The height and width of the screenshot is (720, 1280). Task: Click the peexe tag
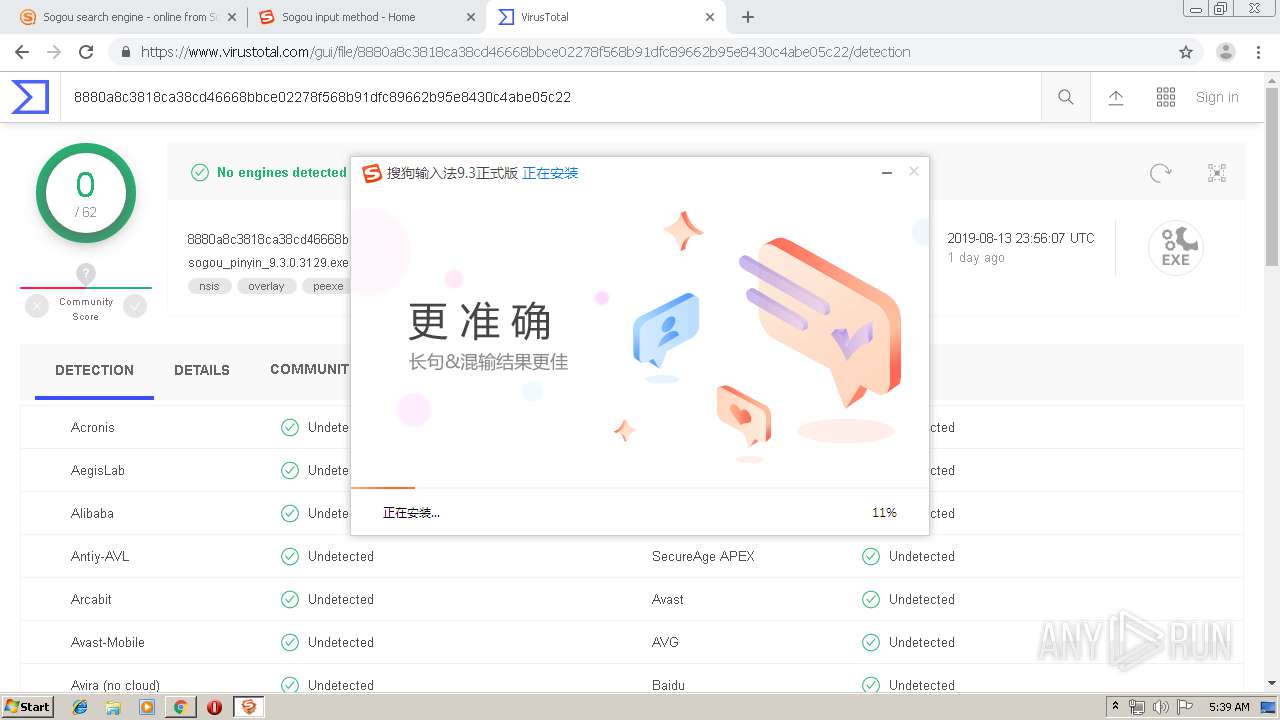(327, 286)
